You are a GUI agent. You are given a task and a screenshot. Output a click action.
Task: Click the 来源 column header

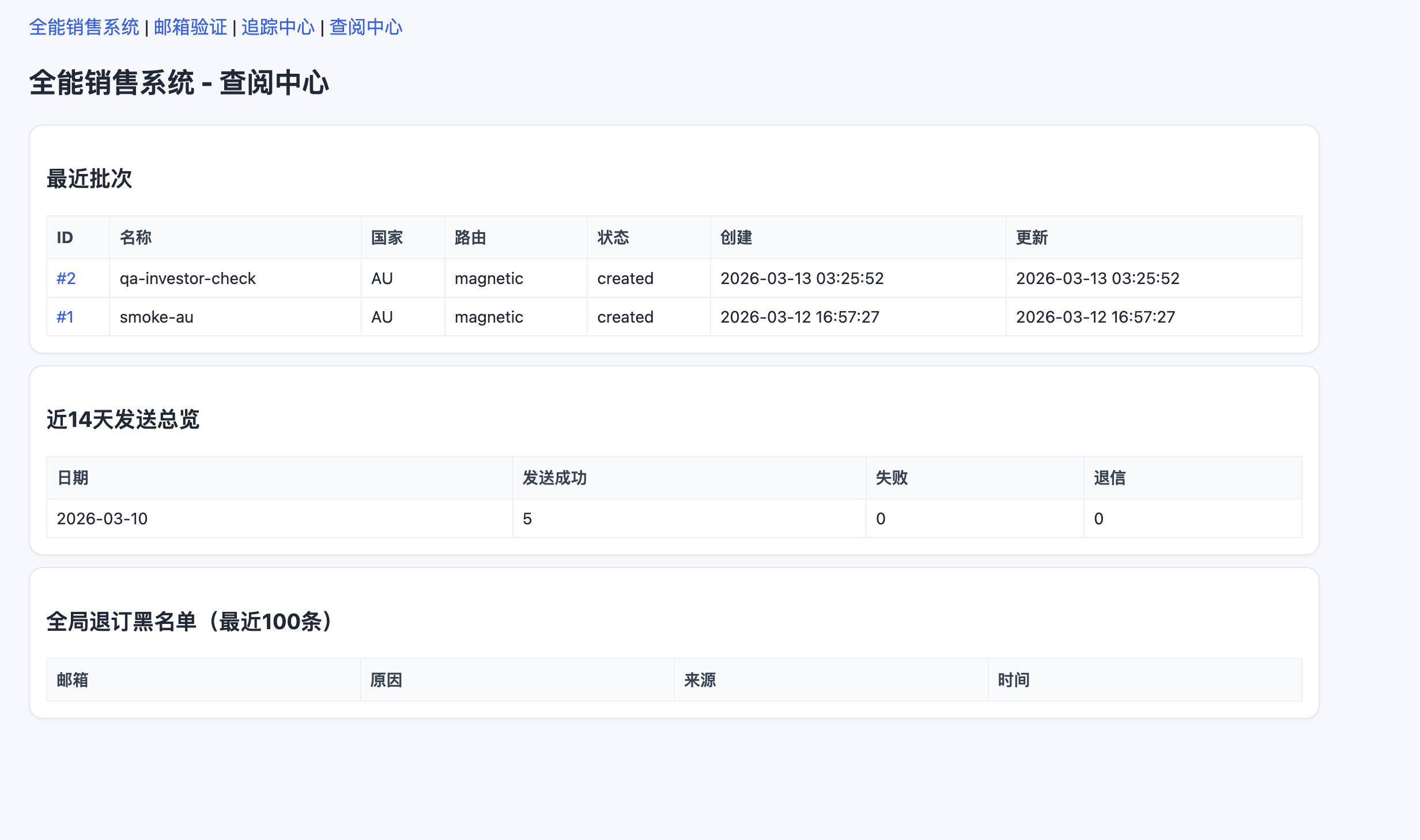(700, 680)
